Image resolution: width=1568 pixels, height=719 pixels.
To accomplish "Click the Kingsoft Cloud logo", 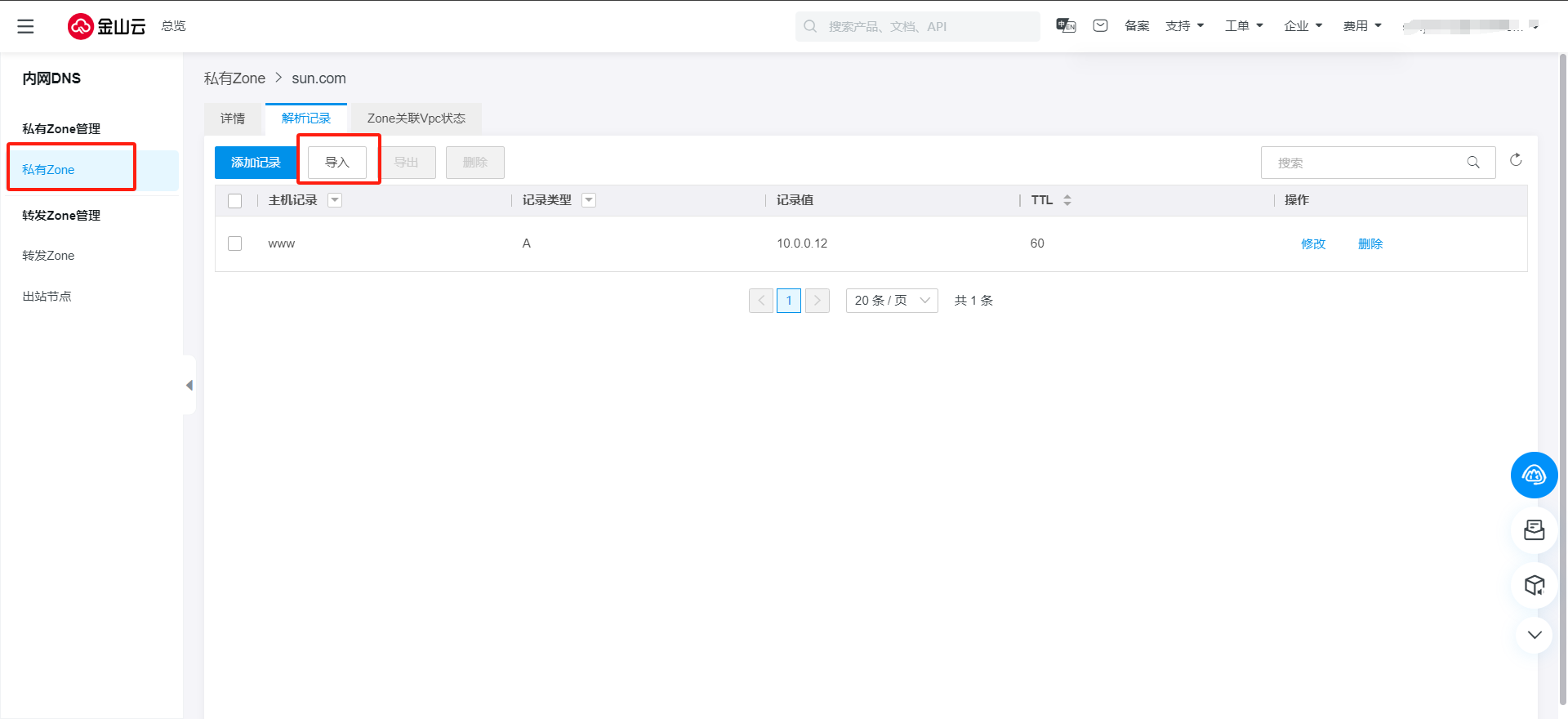I will click(106, 26).
